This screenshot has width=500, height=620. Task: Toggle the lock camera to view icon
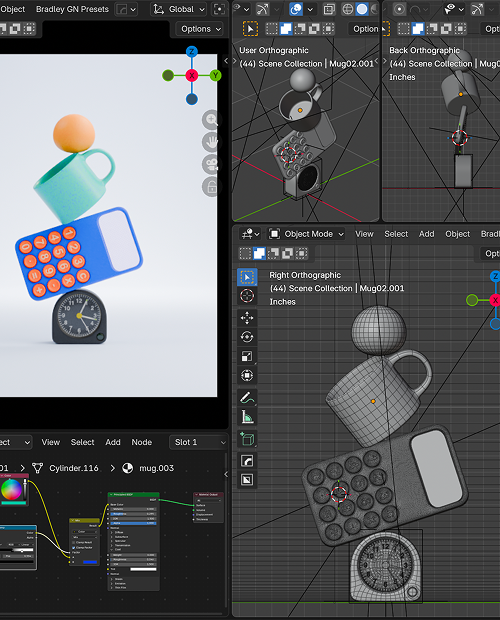pos(211,187)
